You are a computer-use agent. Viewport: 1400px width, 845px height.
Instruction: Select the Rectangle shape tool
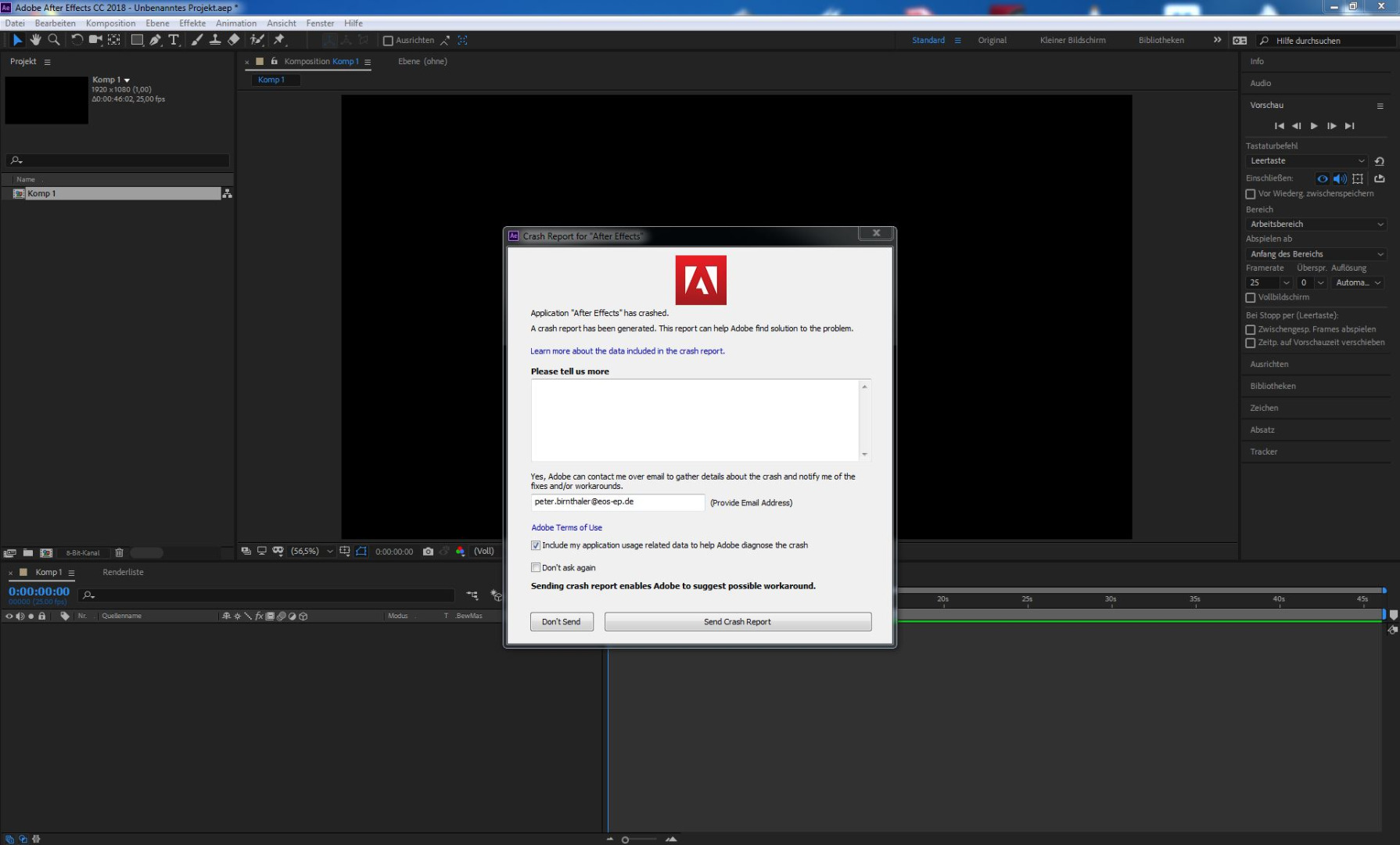(x=137, y=40)
